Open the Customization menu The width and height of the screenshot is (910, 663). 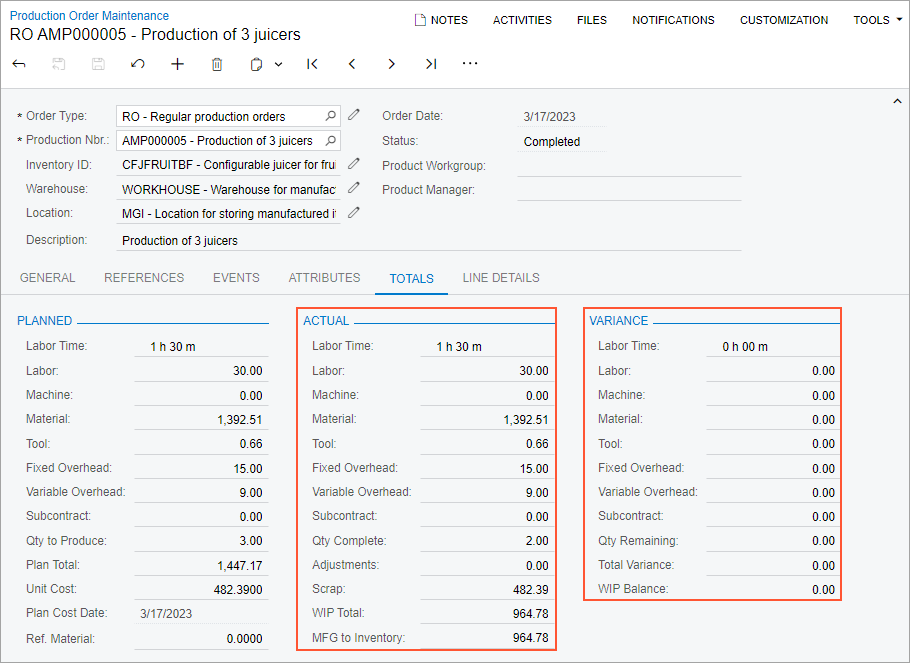coord(783,20)
